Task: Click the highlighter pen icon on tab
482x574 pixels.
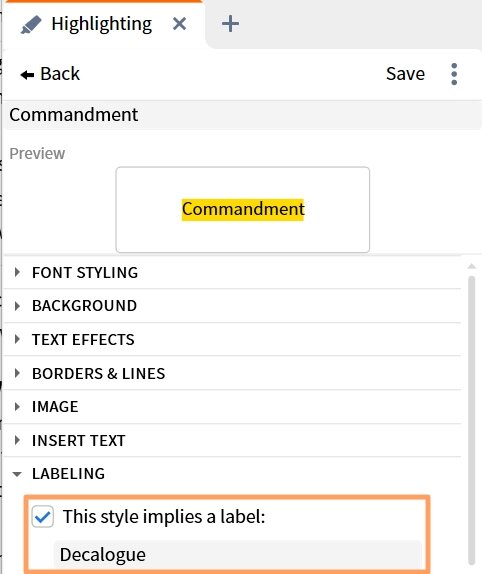Action: point(31,25)
